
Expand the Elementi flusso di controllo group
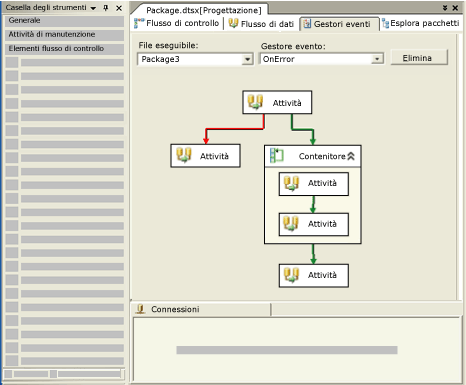point(65,49)
